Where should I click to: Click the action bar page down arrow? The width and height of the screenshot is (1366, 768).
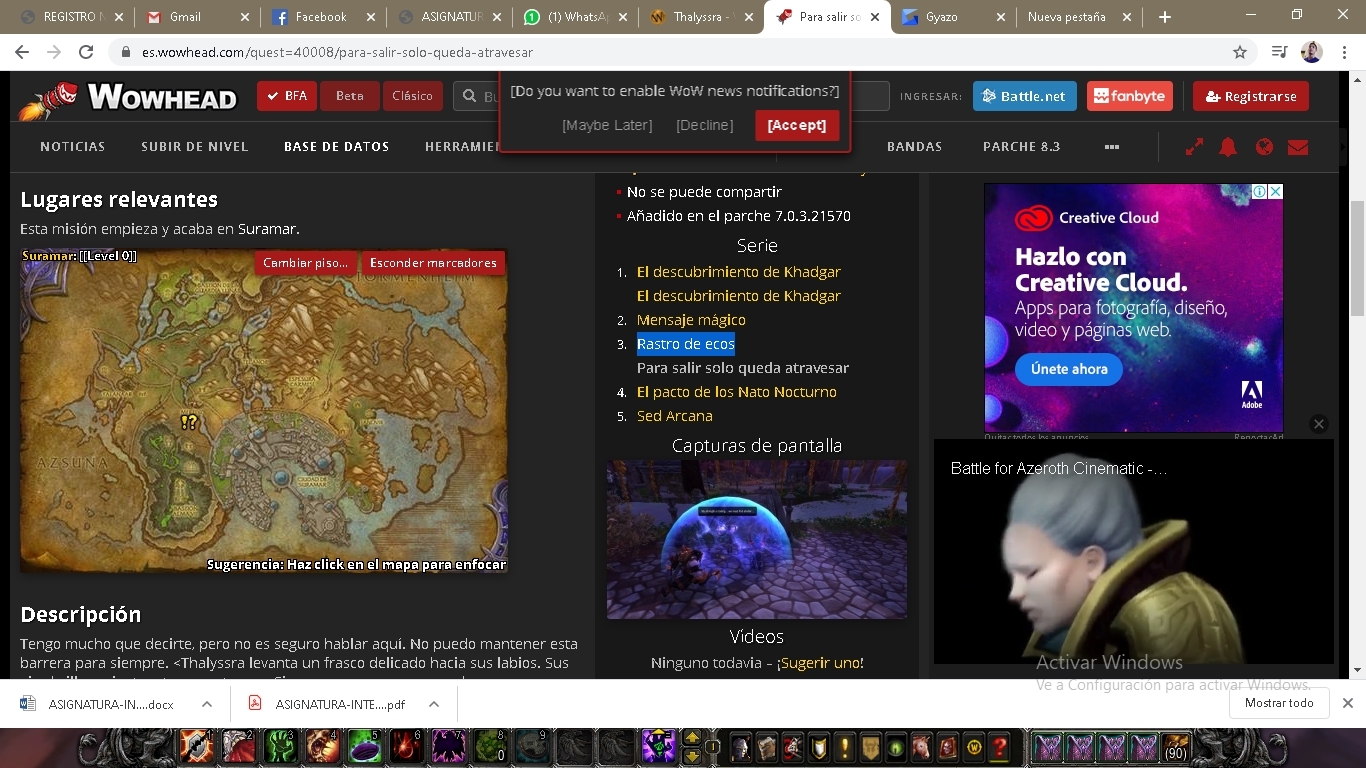(691, 755)
